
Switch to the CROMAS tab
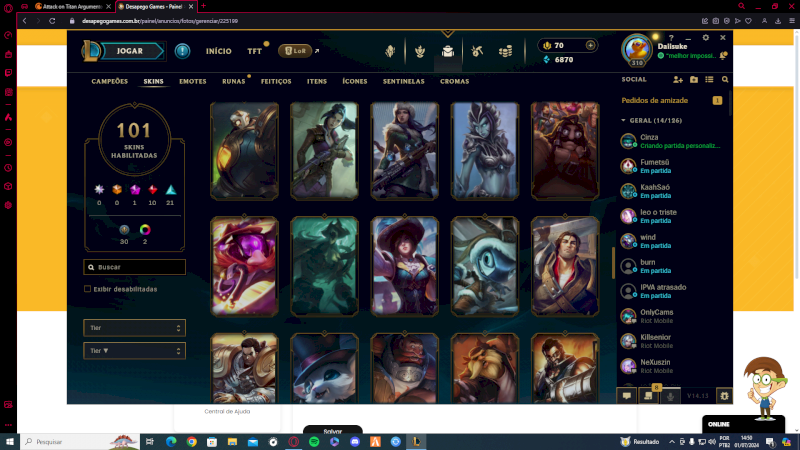[x=455, y=81]
